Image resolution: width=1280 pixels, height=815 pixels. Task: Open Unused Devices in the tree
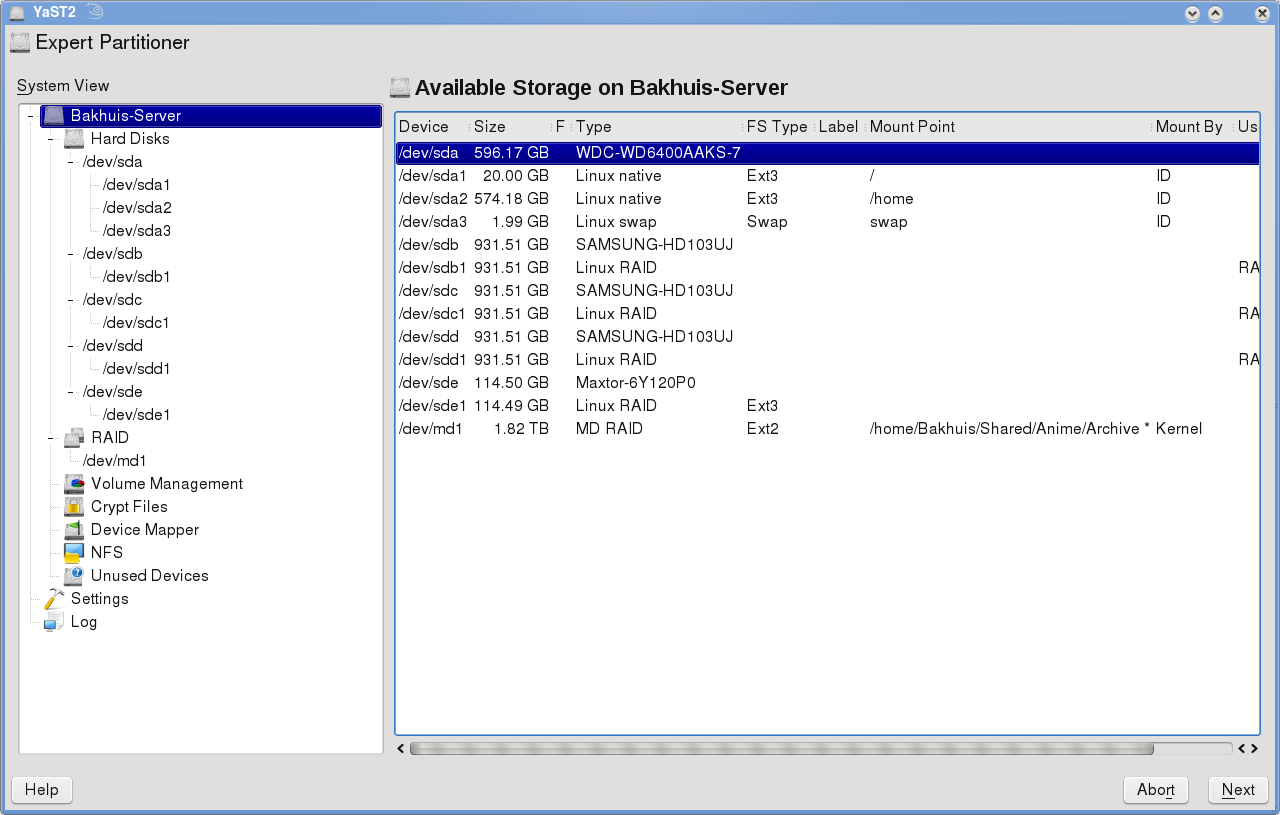click(150, 576)
